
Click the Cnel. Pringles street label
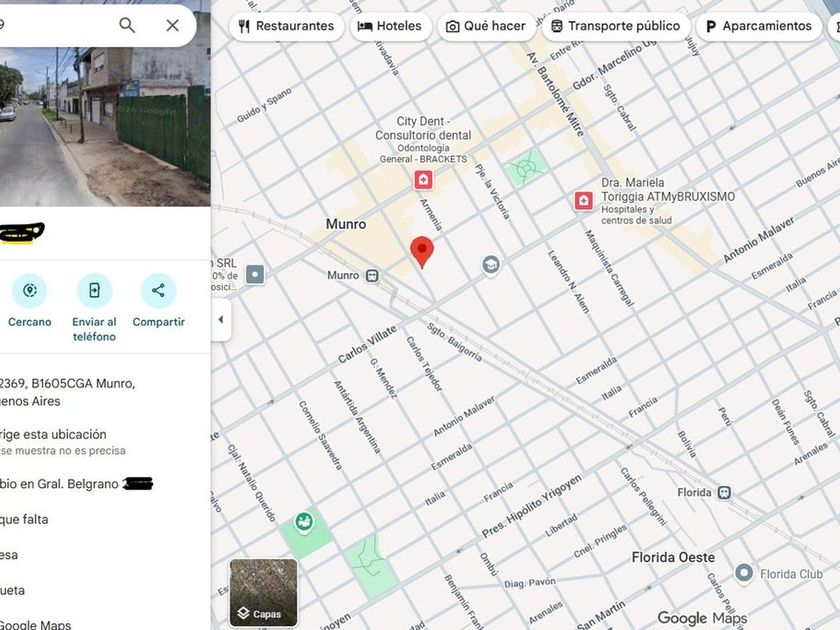600,541
